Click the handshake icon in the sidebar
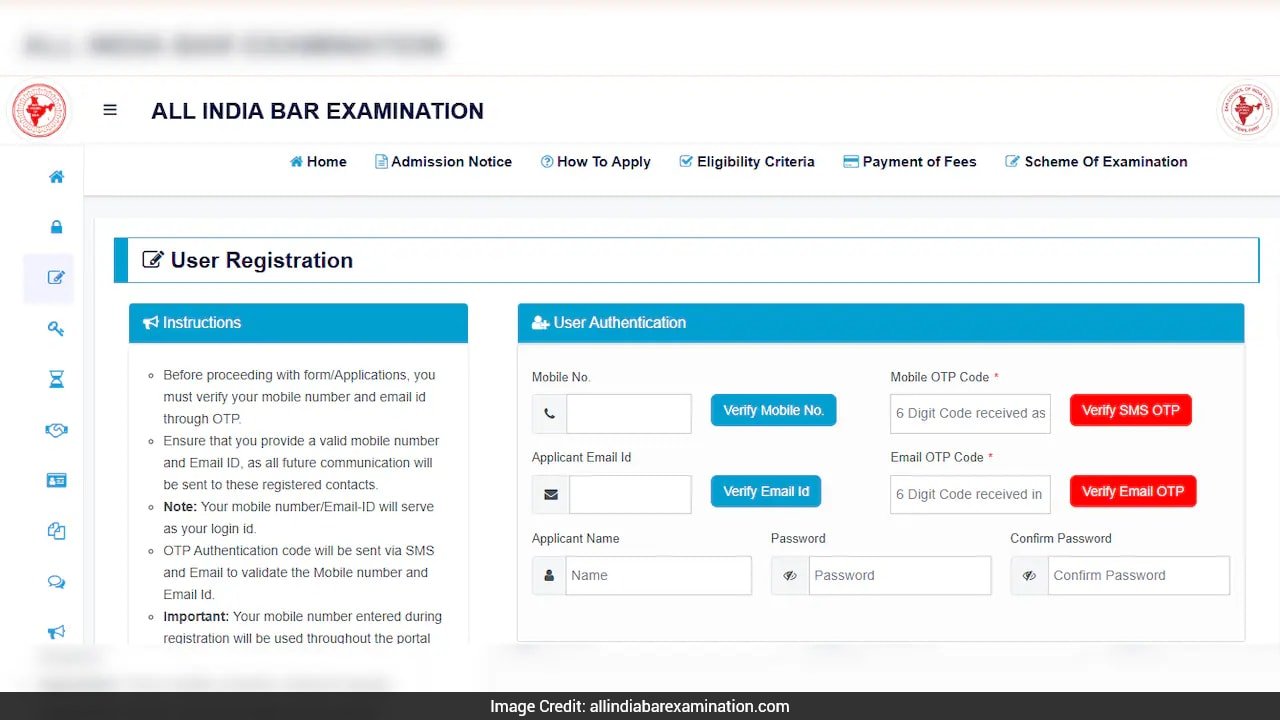This screenshot has height=720, width=1280. [57, 430]
